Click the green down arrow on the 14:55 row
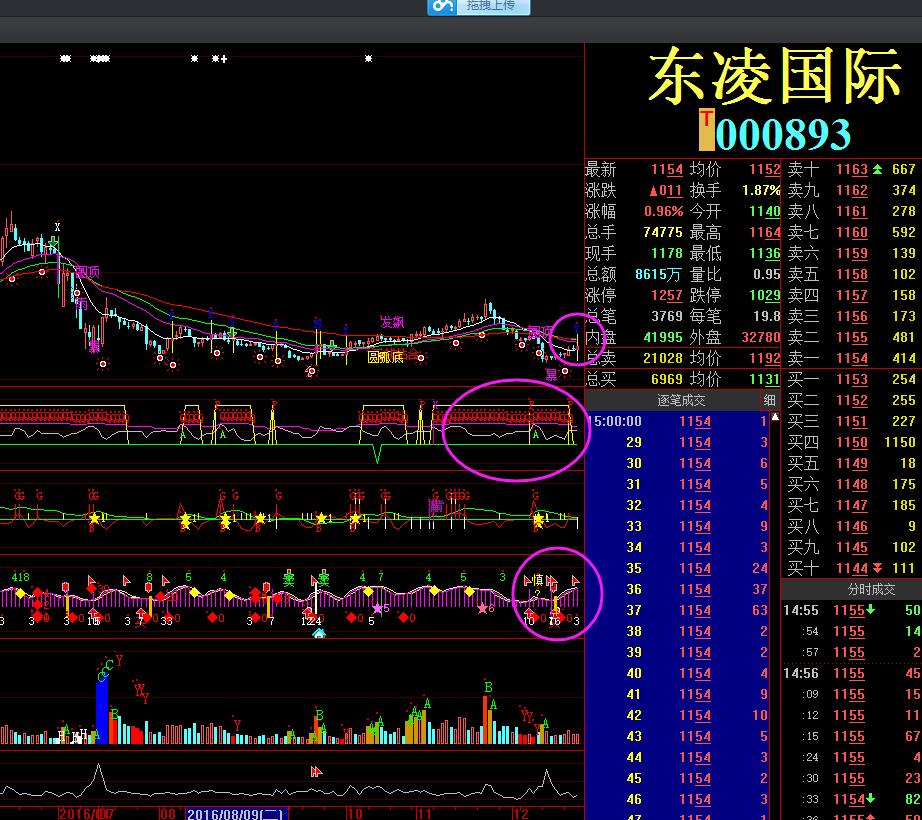922x820 pixels. click(x=870, y=610)
